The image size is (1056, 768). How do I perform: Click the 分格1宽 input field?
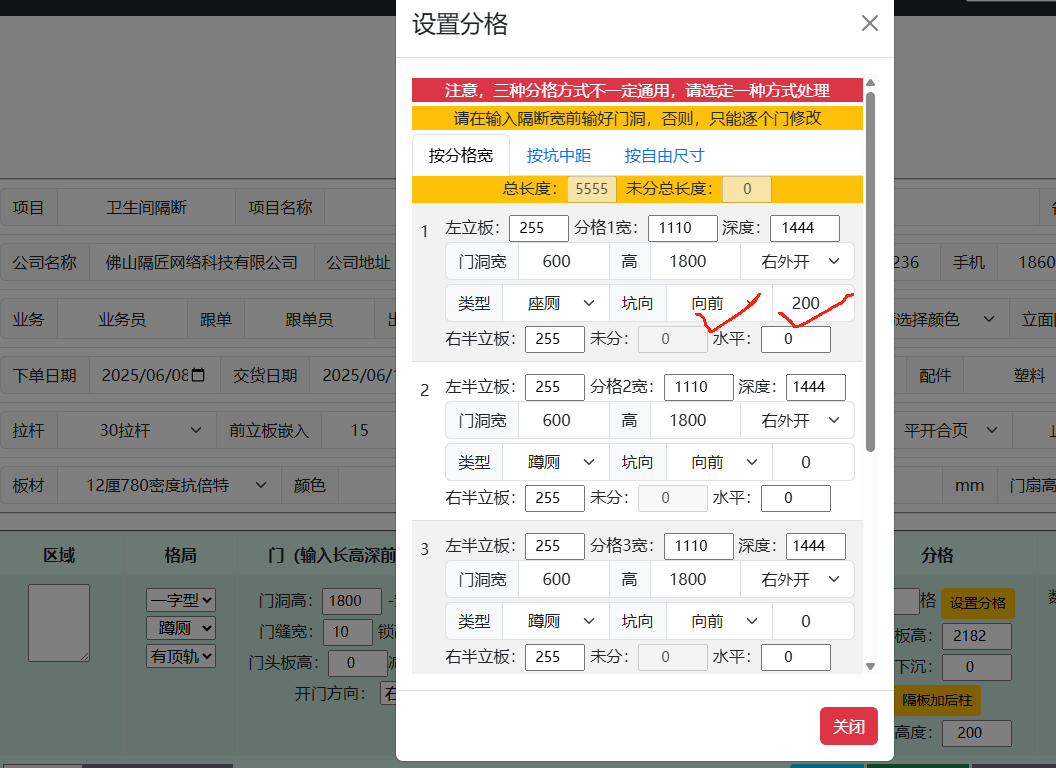pos(682,228)
